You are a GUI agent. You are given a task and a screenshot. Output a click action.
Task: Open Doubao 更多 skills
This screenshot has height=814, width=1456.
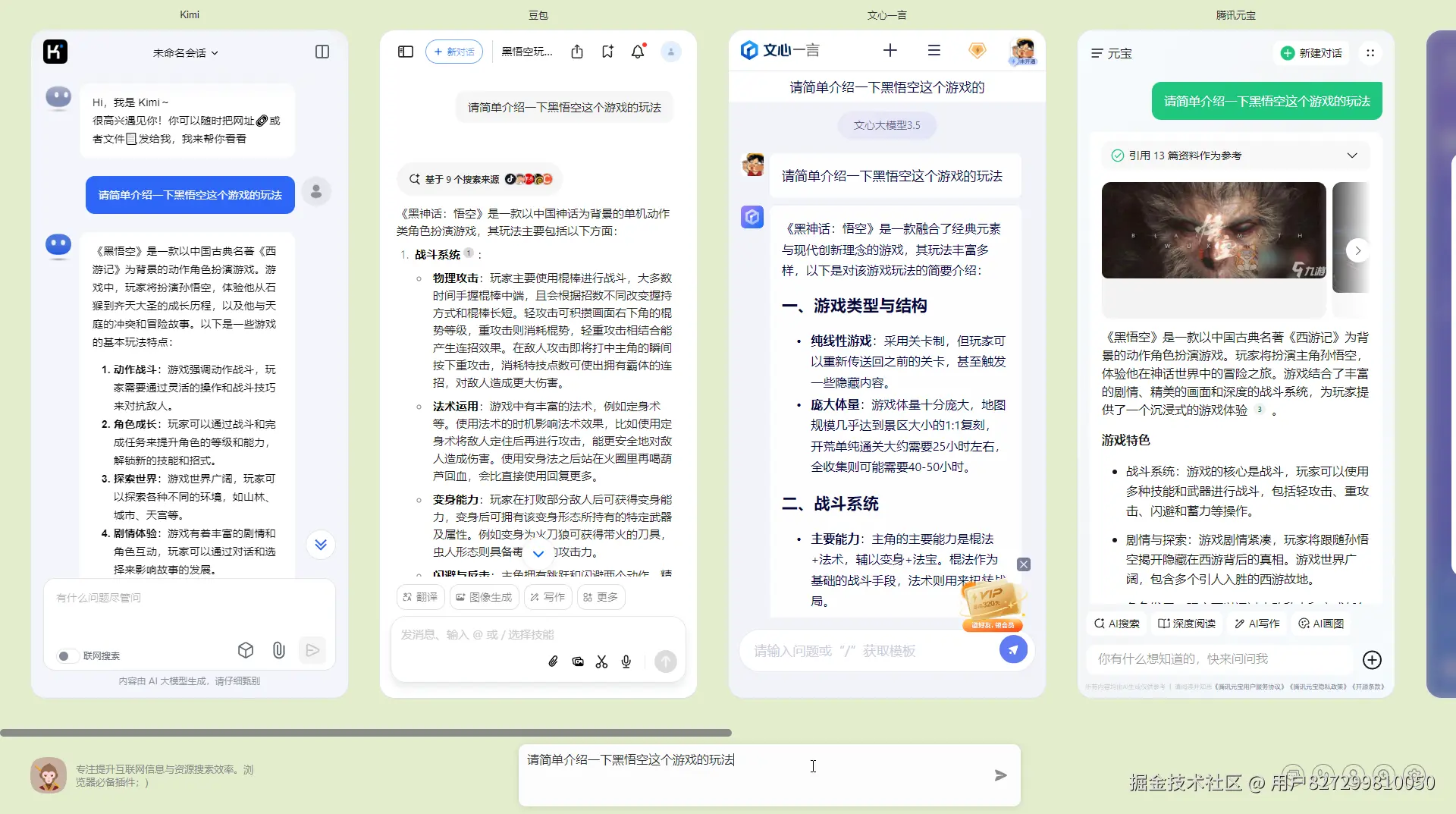click(601, 597)
